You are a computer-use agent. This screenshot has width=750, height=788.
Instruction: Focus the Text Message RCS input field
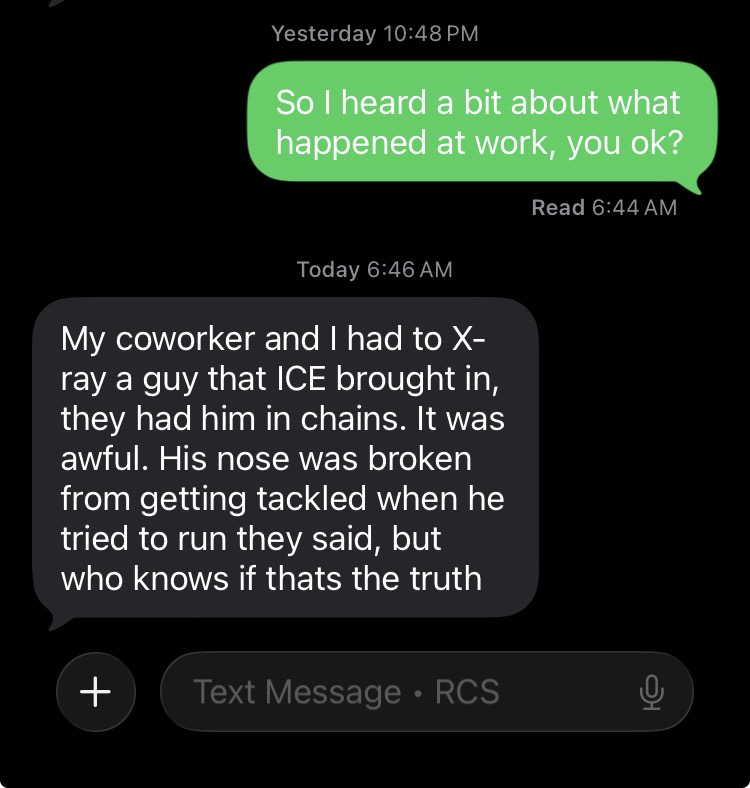pos(427,692)
